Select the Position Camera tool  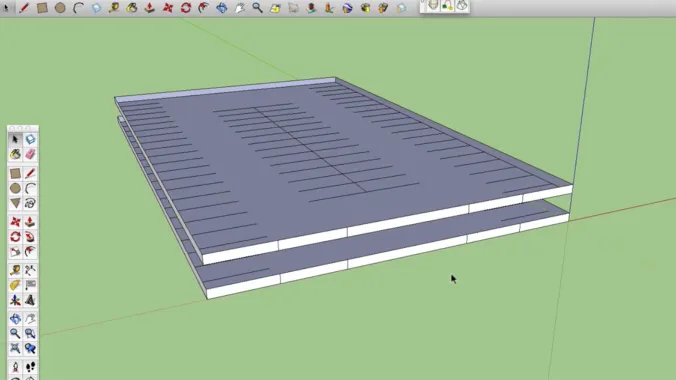click(15, 367)
